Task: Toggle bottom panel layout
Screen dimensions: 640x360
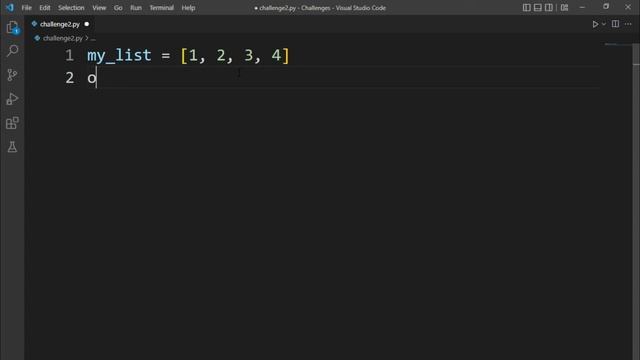Action: point(538,7)
